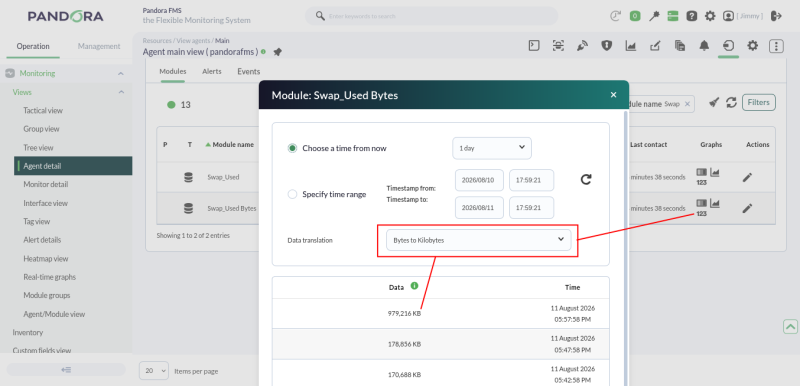The image size is (800, 386).
Task: Collapse the Monitoring sidebar section
Action: 121,73
